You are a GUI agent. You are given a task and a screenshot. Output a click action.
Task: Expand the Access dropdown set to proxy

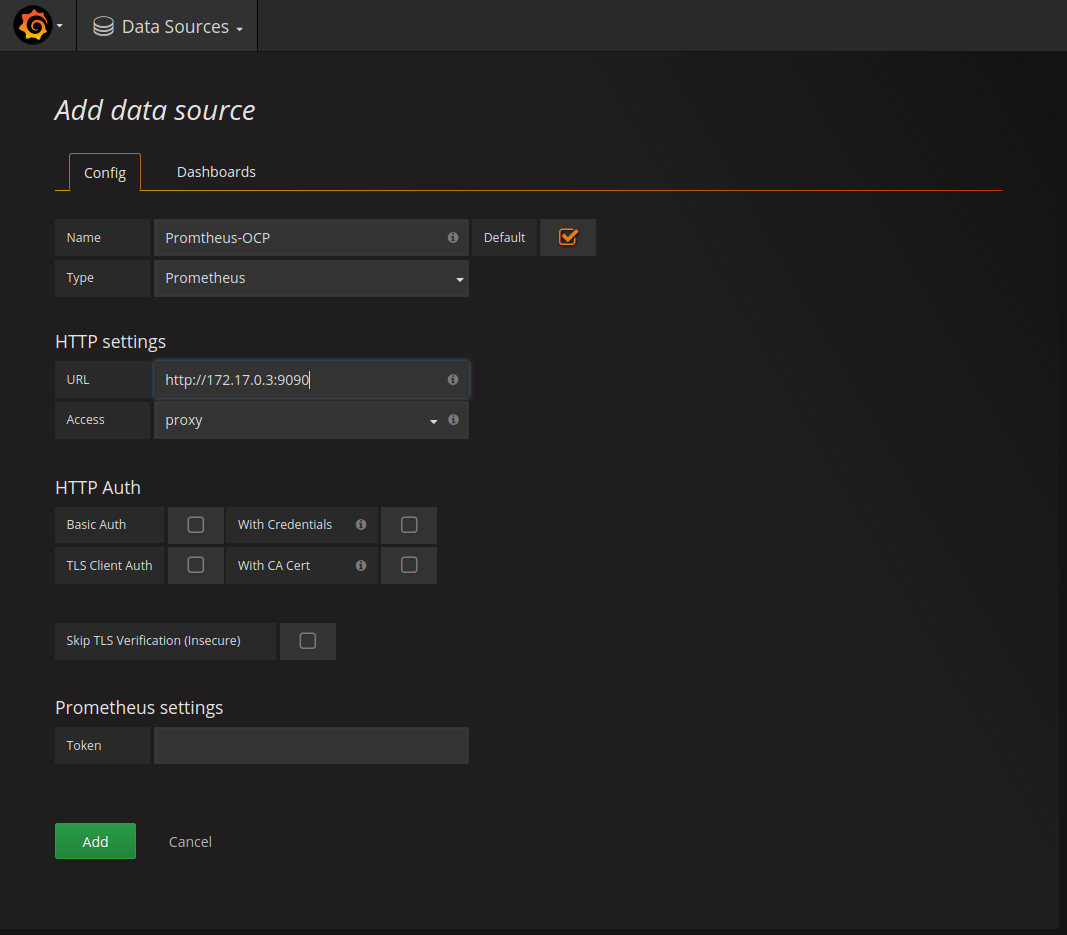pos(300,421)
